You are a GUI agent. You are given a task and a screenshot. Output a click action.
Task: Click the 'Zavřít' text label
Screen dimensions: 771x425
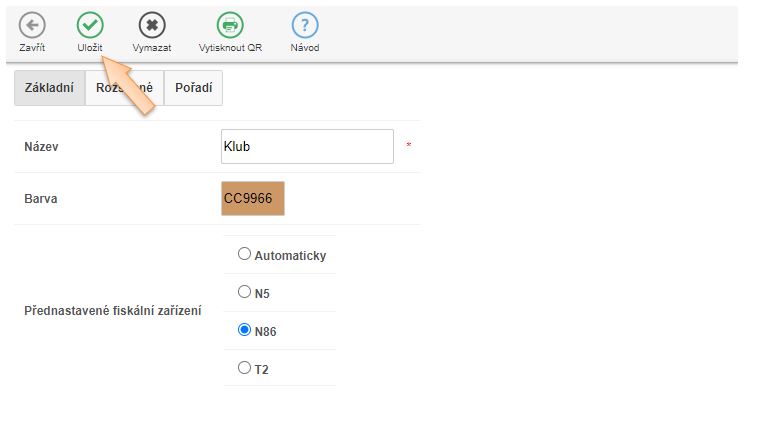(x=32, y=48)
